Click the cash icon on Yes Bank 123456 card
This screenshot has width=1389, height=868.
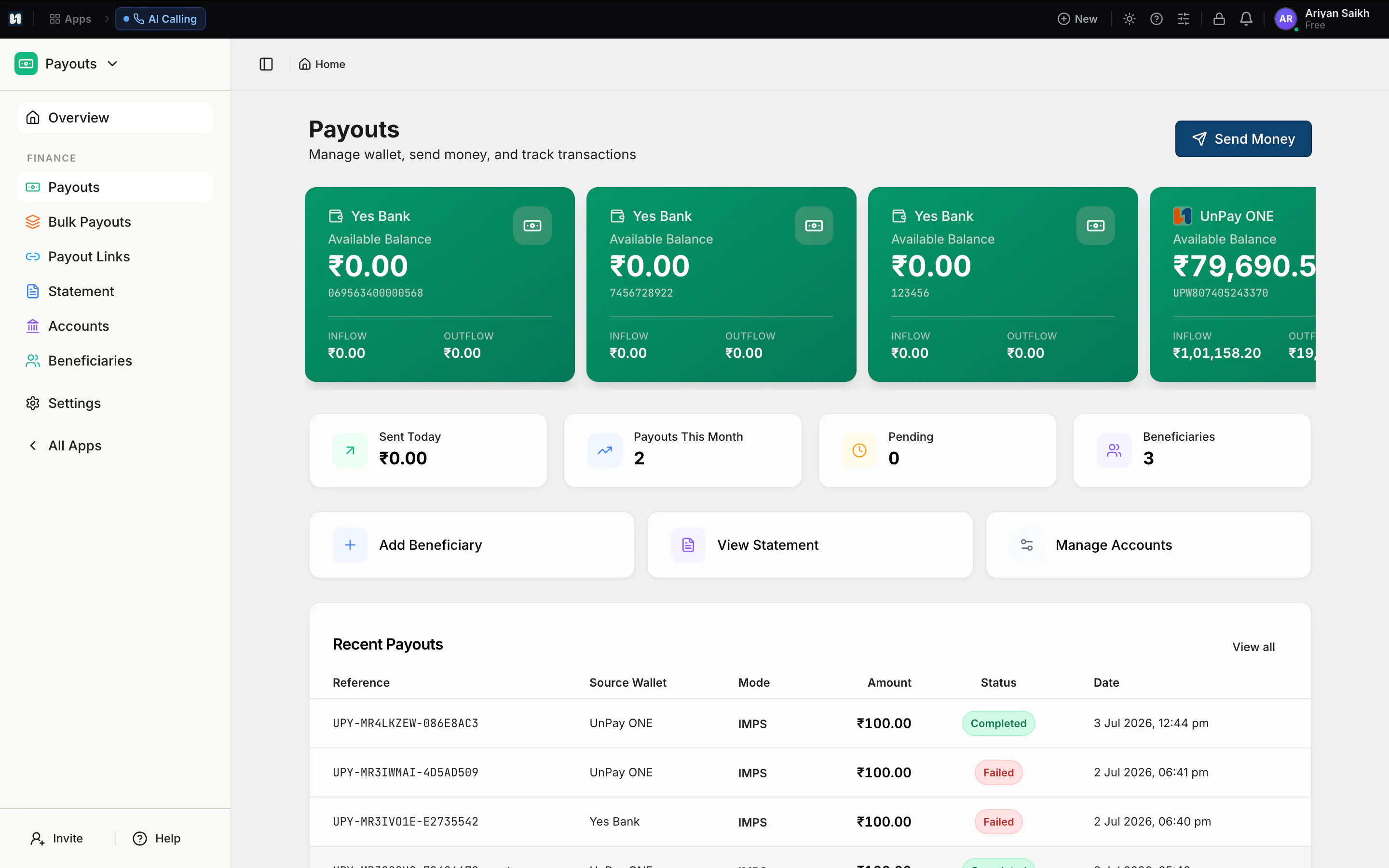[x=1096, y=226]
